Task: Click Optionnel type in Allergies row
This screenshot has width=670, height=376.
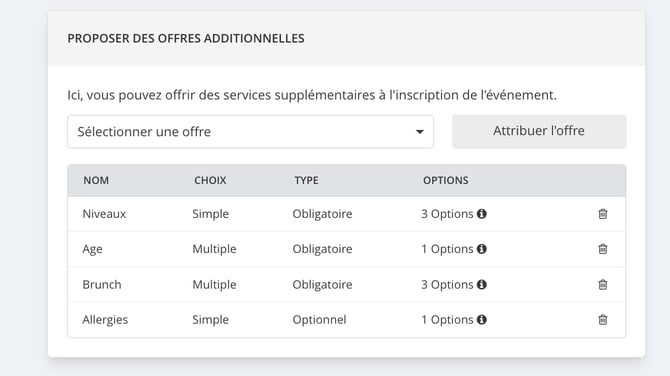Action: [319, 320]
